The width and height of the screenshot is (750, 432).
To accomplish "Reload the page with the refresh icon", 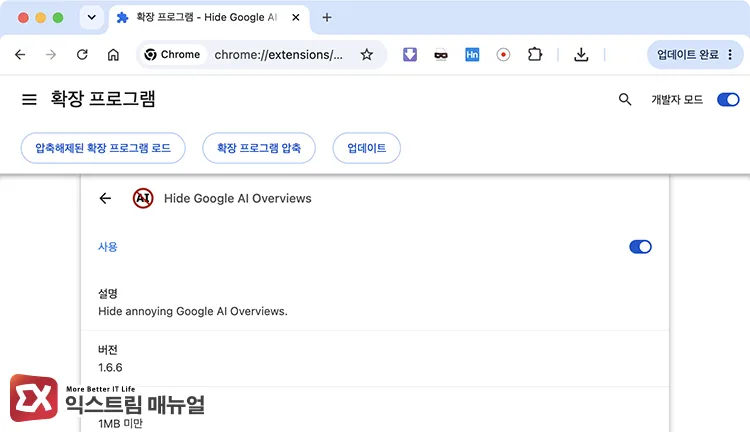I will pyautogui.click(x=82, y=55).
